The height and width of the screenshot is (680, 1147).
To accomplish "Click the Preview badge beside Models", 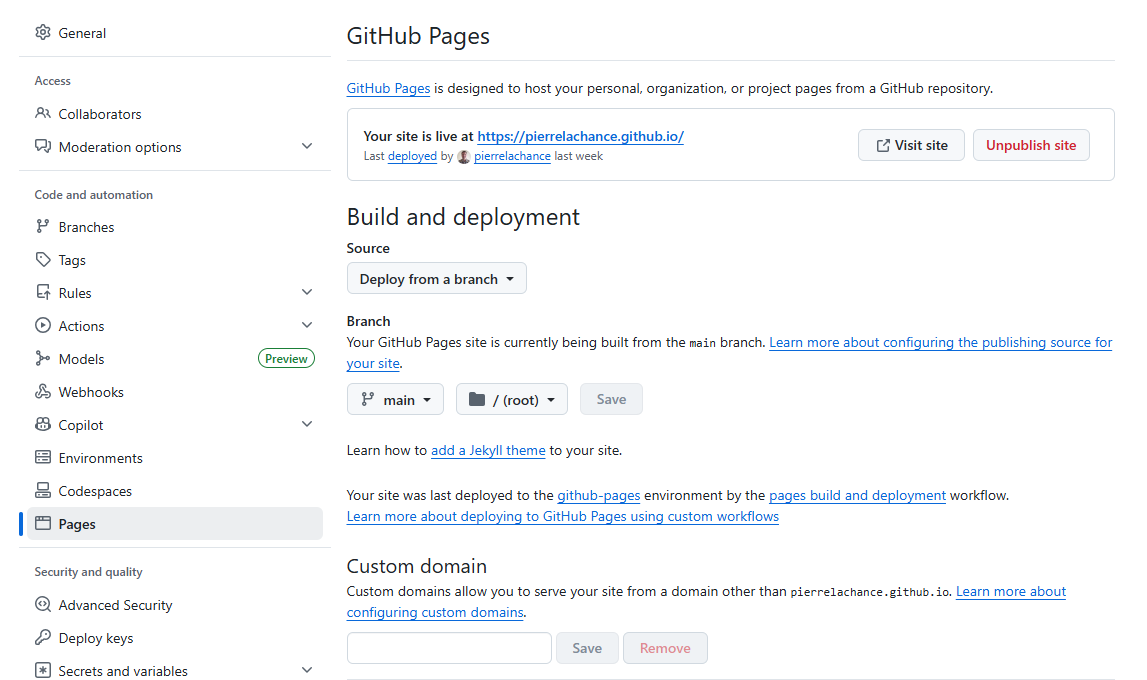I will click(x=286, y=358).
